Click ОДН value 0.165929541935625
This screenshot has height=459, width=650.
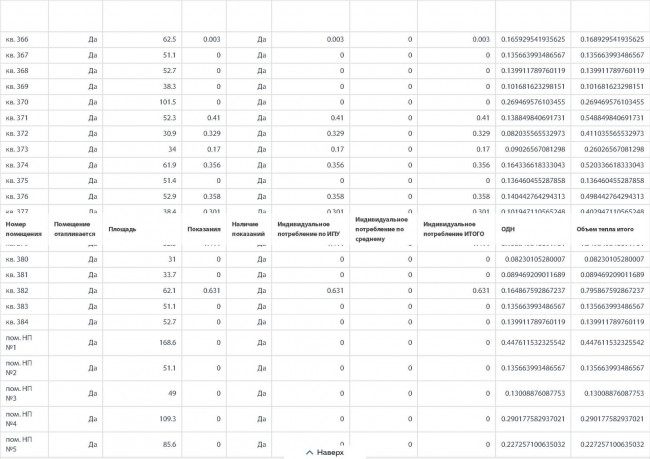tap(533, 39)
